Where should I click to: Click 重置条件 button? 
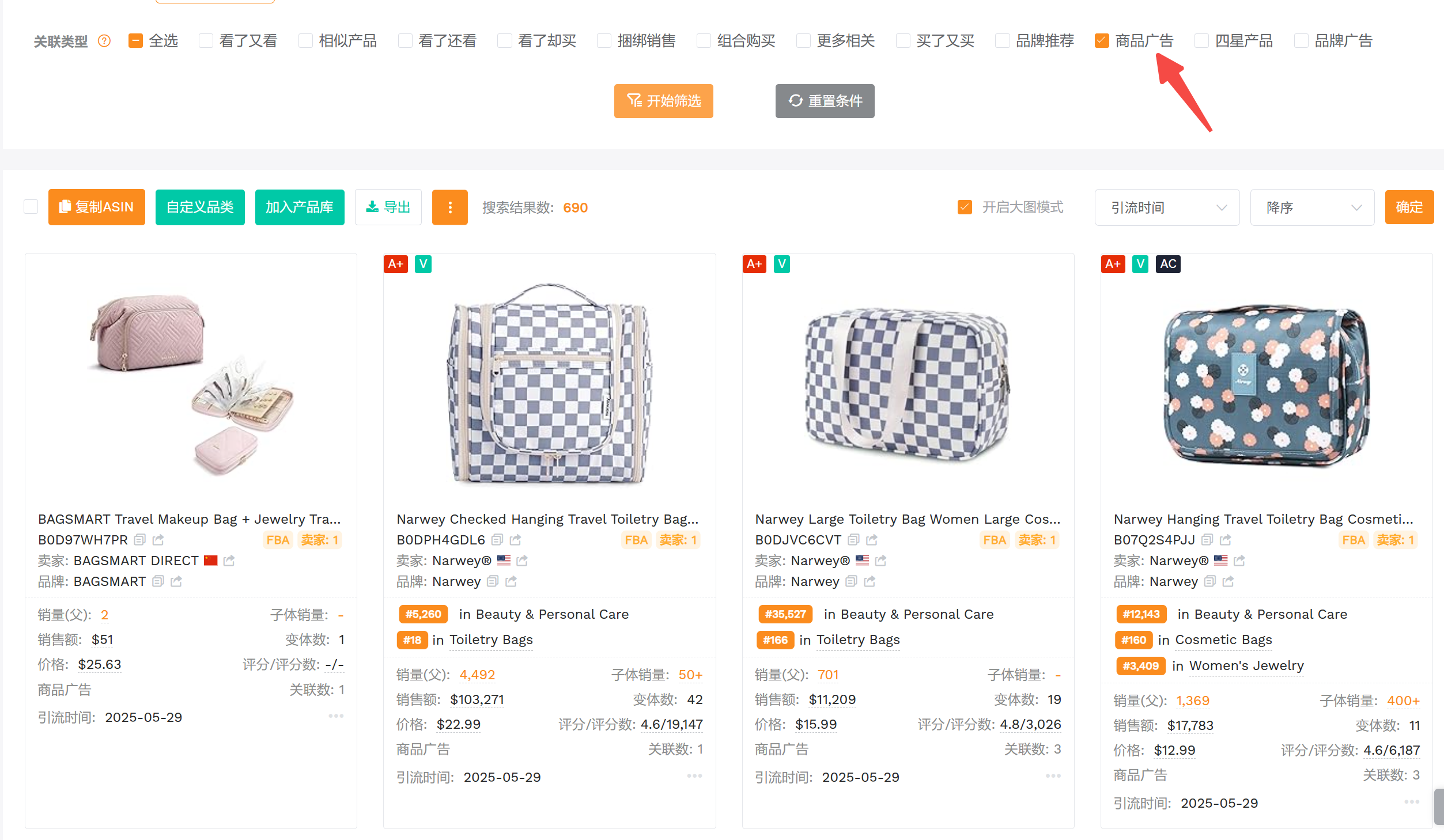click(x=825, y=101)
